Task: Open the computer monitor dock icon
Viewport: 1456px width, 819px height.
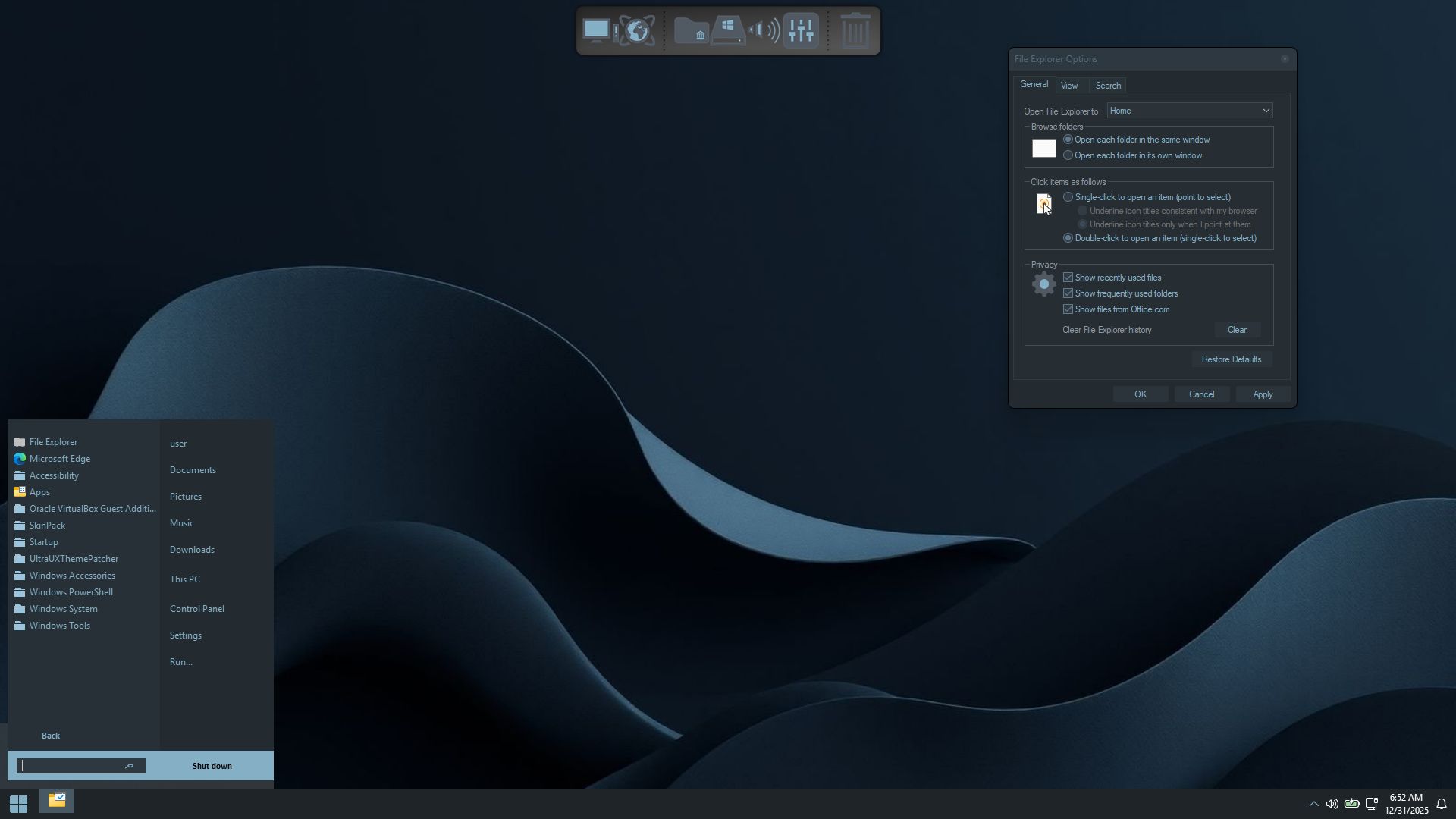Action: 597,31
